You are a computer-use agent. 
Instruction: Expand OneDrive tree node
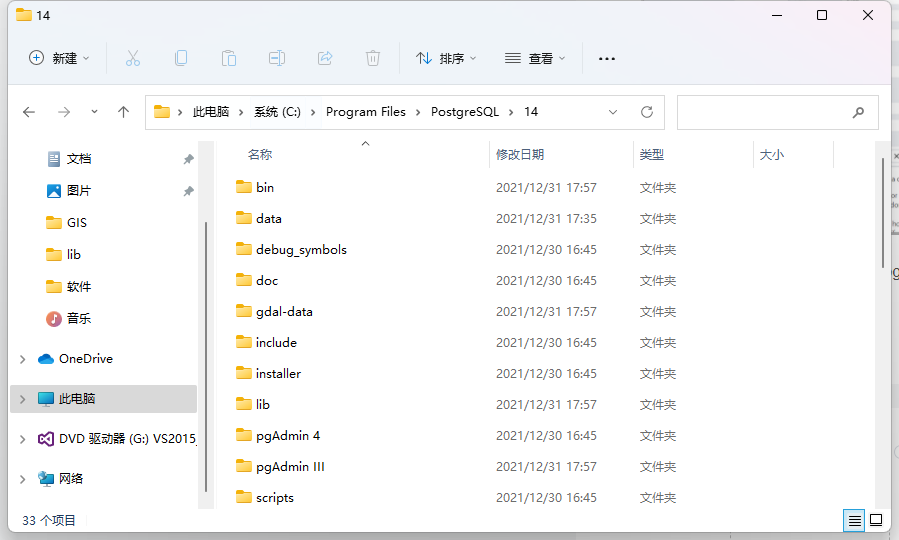(22, 359)
